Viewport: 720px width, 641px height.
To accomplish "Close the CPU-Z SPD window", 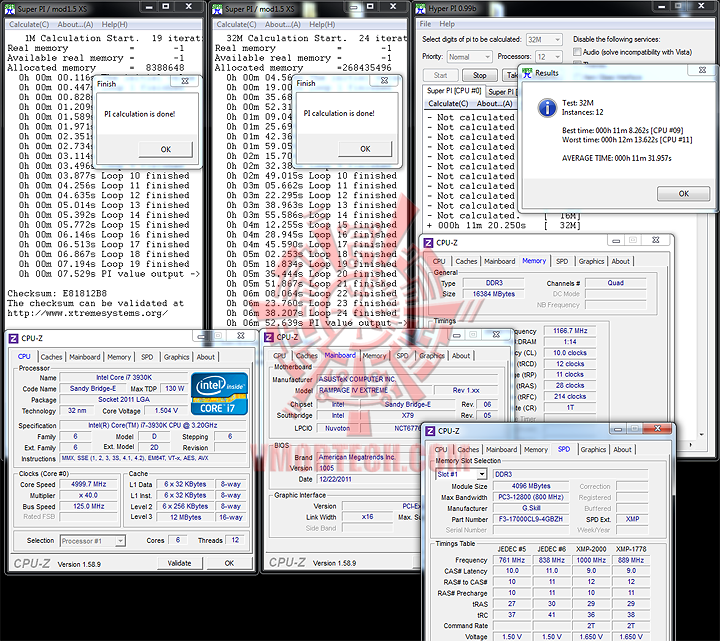I will pos(658,428).
